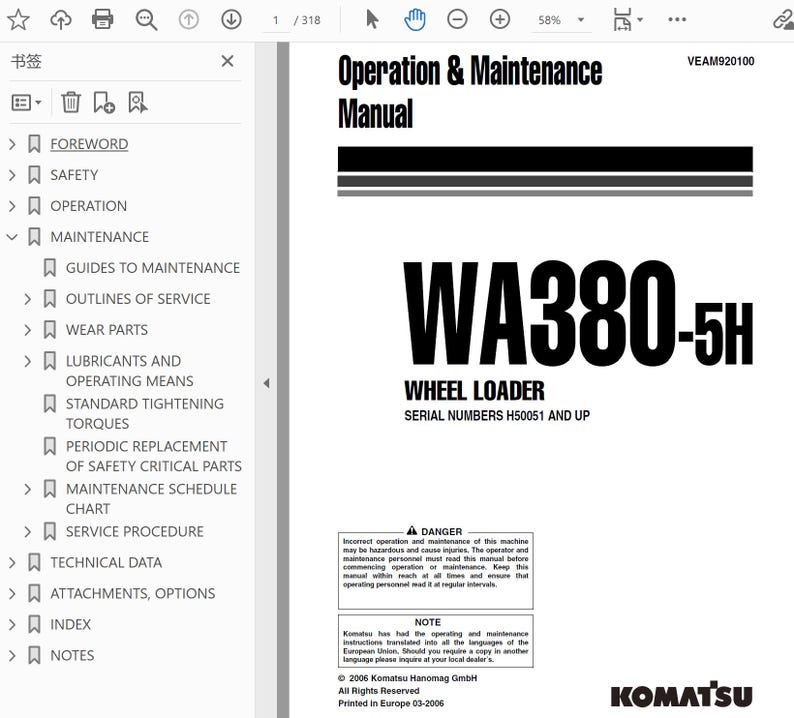Collapse sidebar with the panel arrow

pyautogui.click(x=266, y=383)
